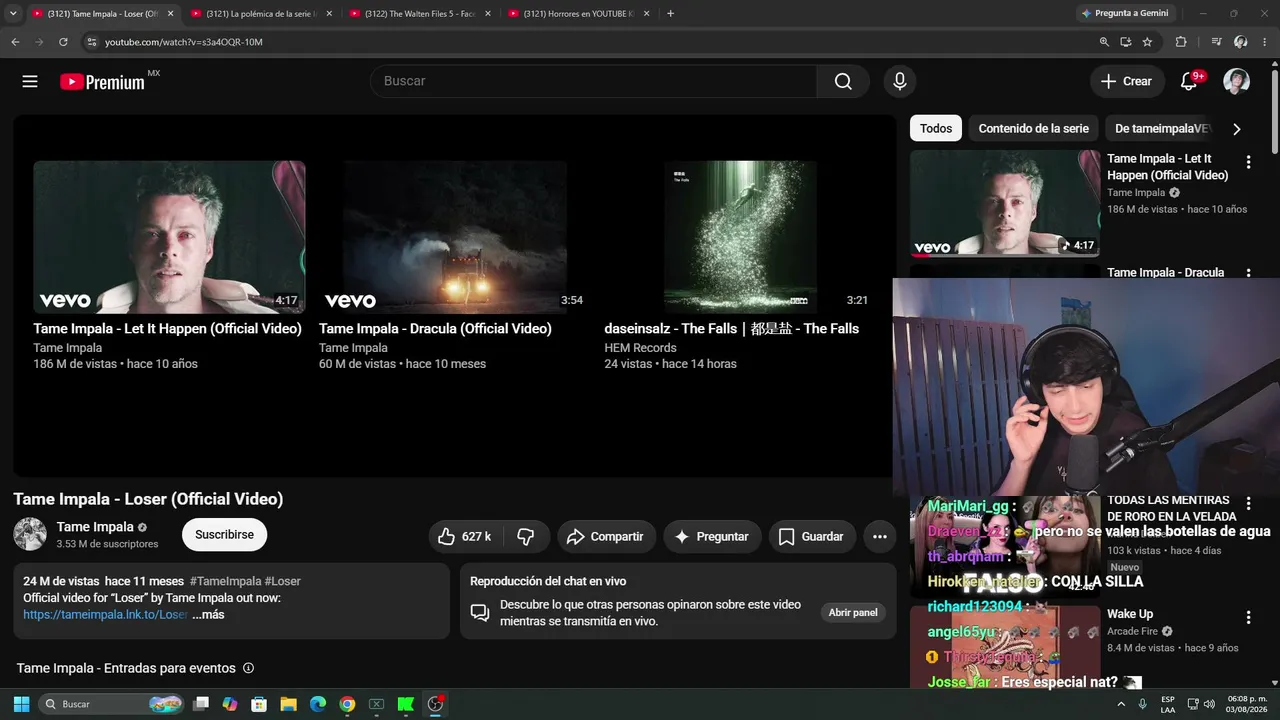
Task: Dislike the Loser video
Action: [526, 537]
